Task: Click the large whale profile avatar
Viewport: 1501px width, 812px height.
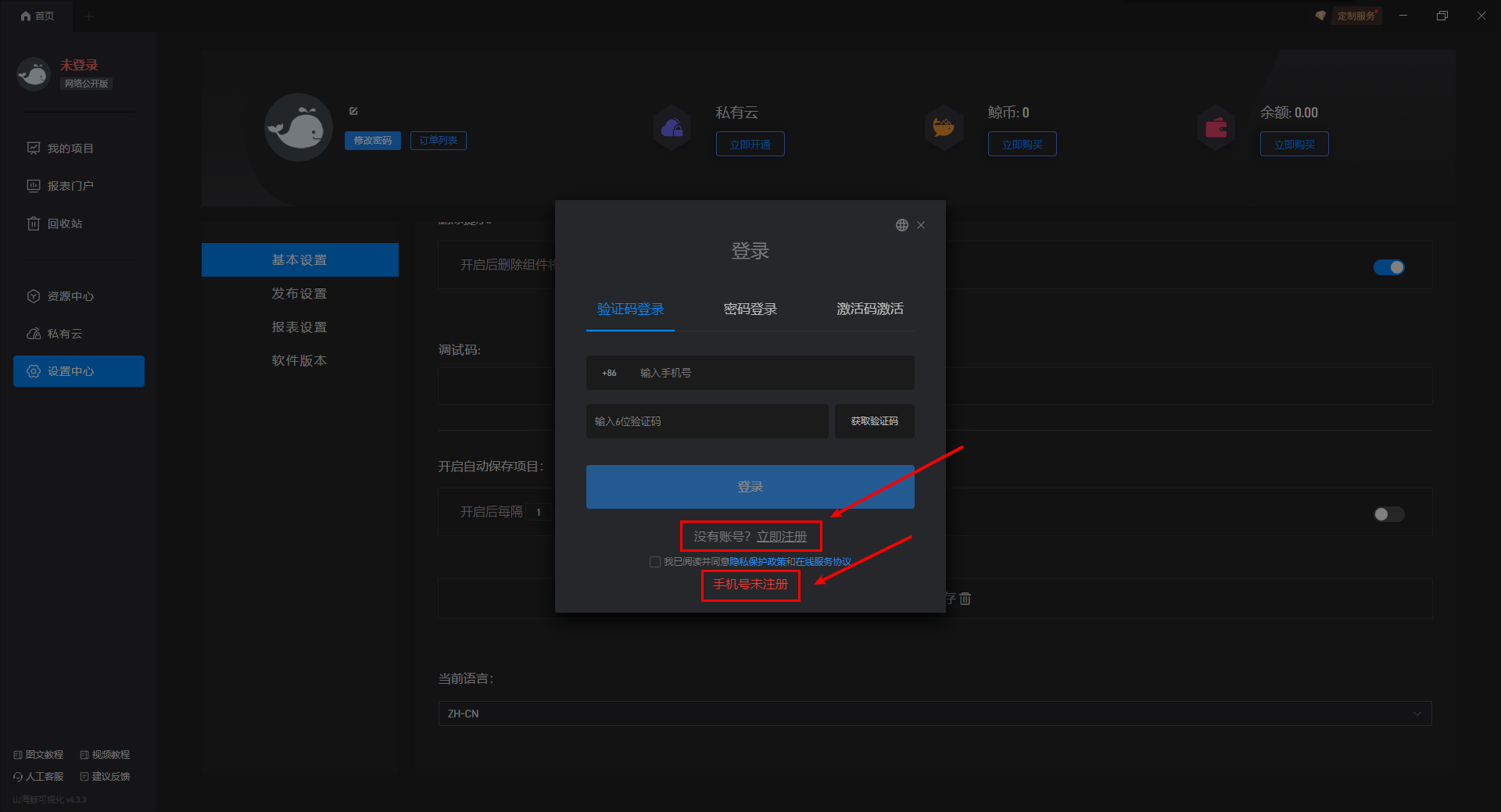Action: pyautogui.click(x=299, y=127)
